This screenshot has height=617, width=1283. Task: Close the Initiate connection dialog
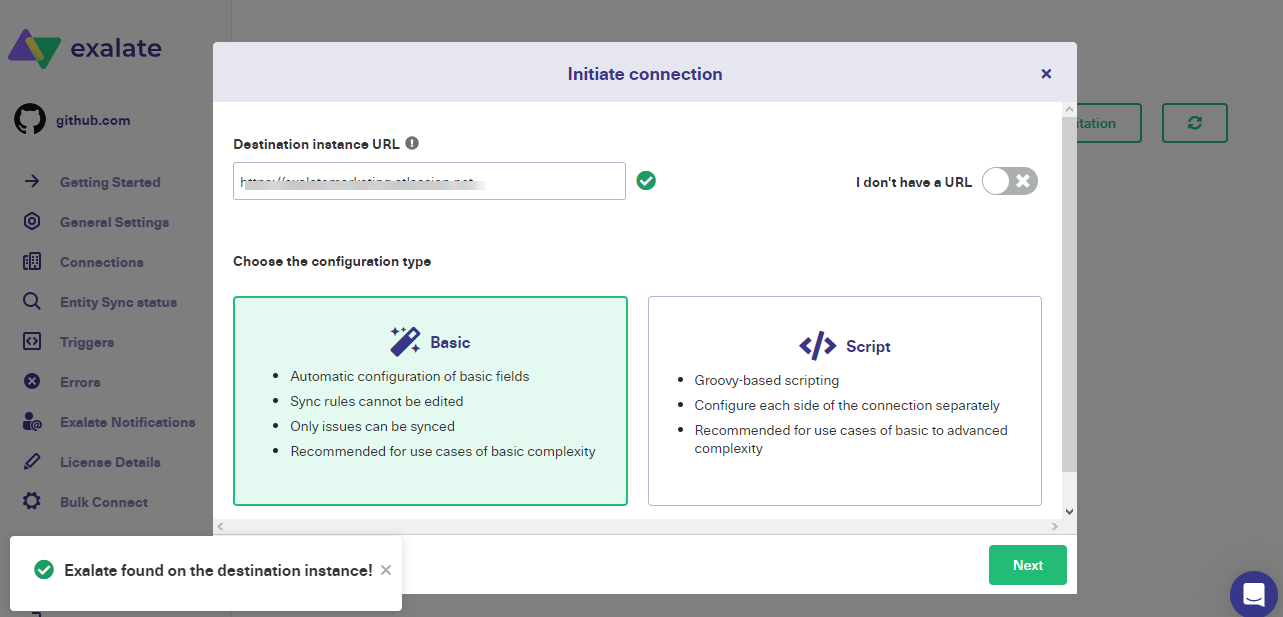point(1046,74)
